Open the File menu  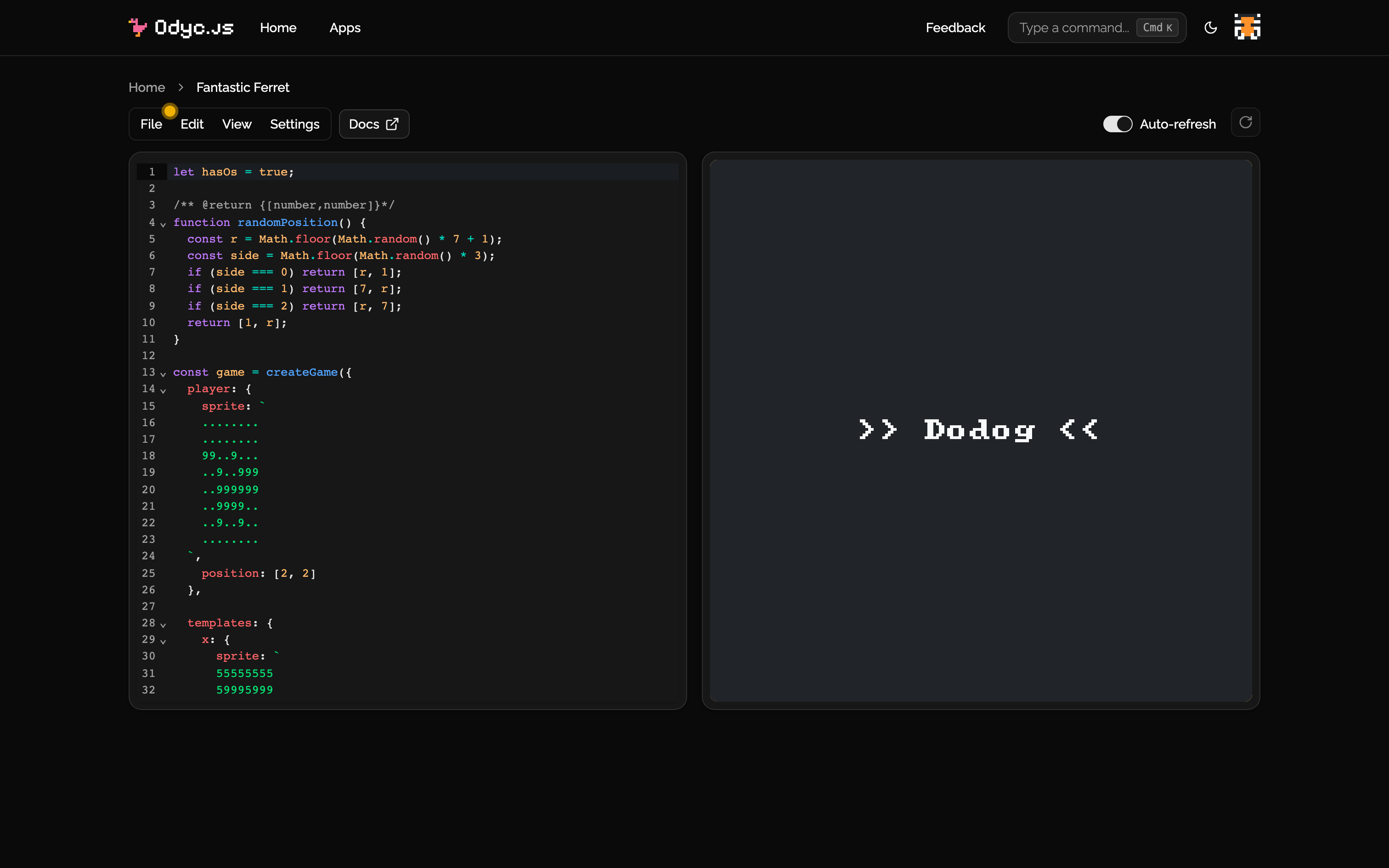[x=151, y=124]
